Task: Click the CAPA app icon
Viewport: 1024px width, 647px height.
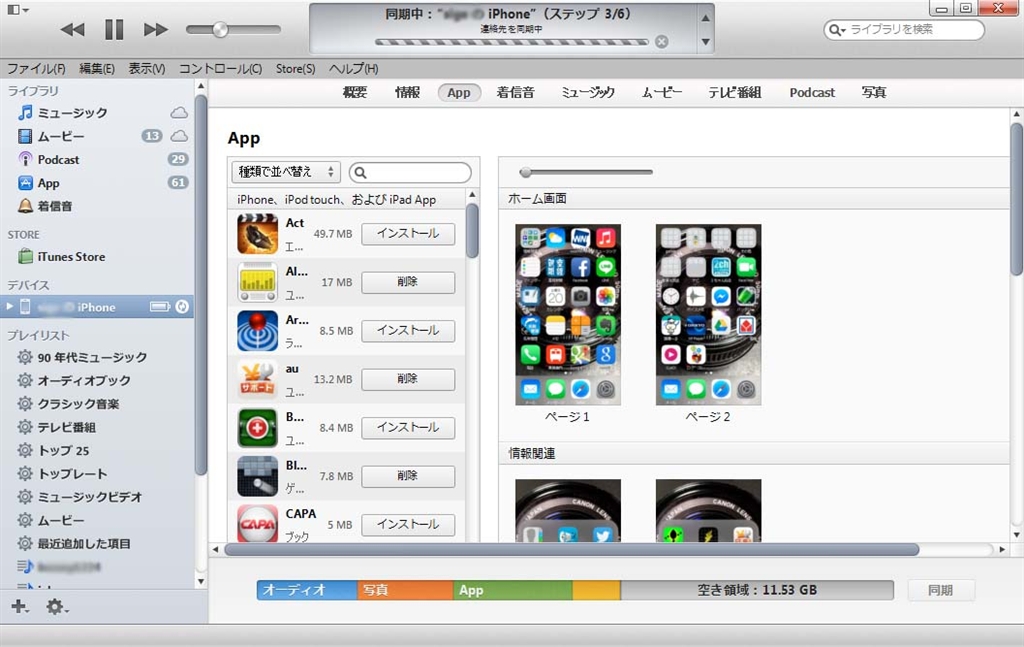Action: coord(257,523)
